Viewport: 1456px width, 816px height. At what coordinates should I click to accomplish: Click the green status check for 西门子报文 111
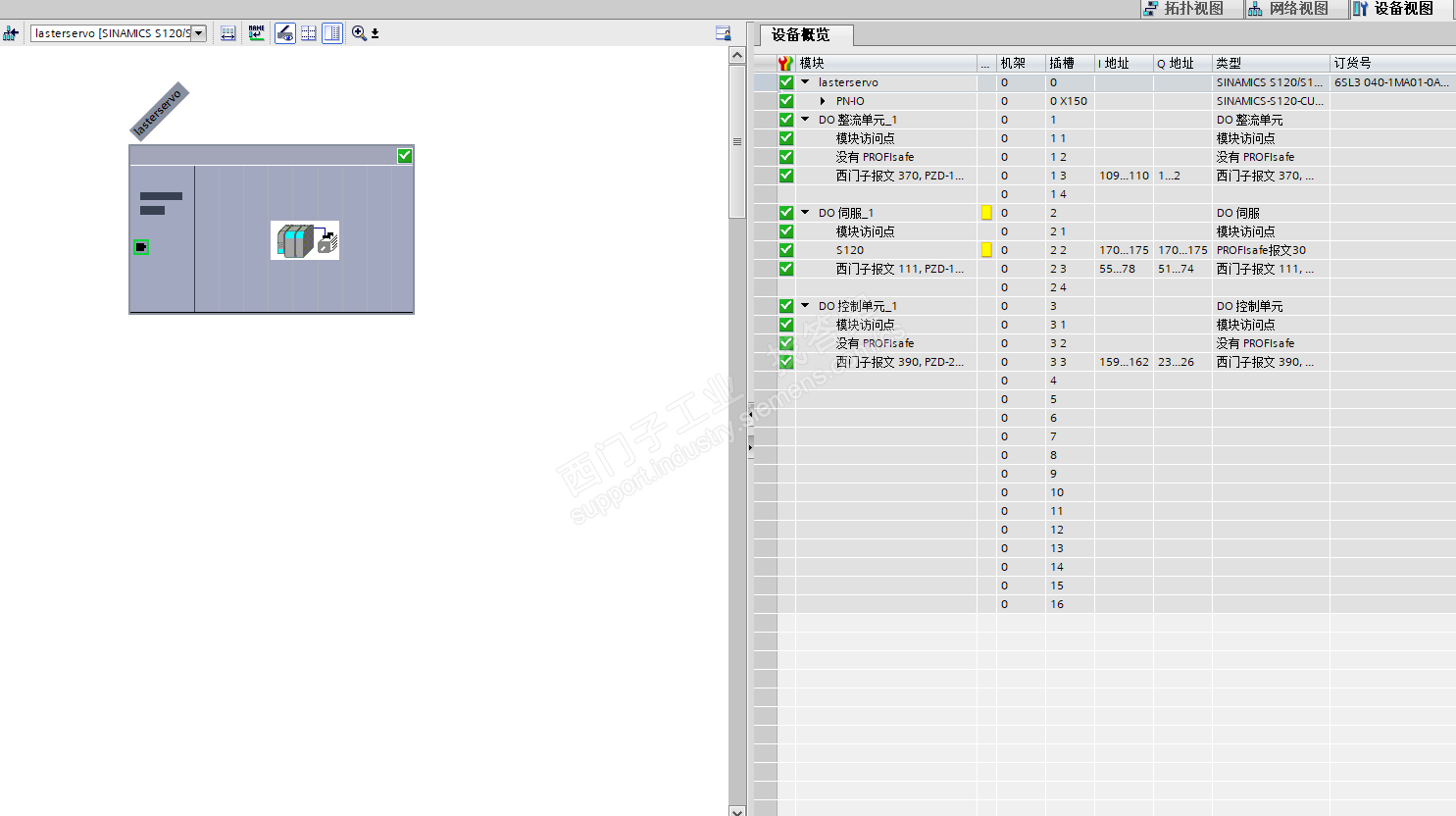pos(786,269)
